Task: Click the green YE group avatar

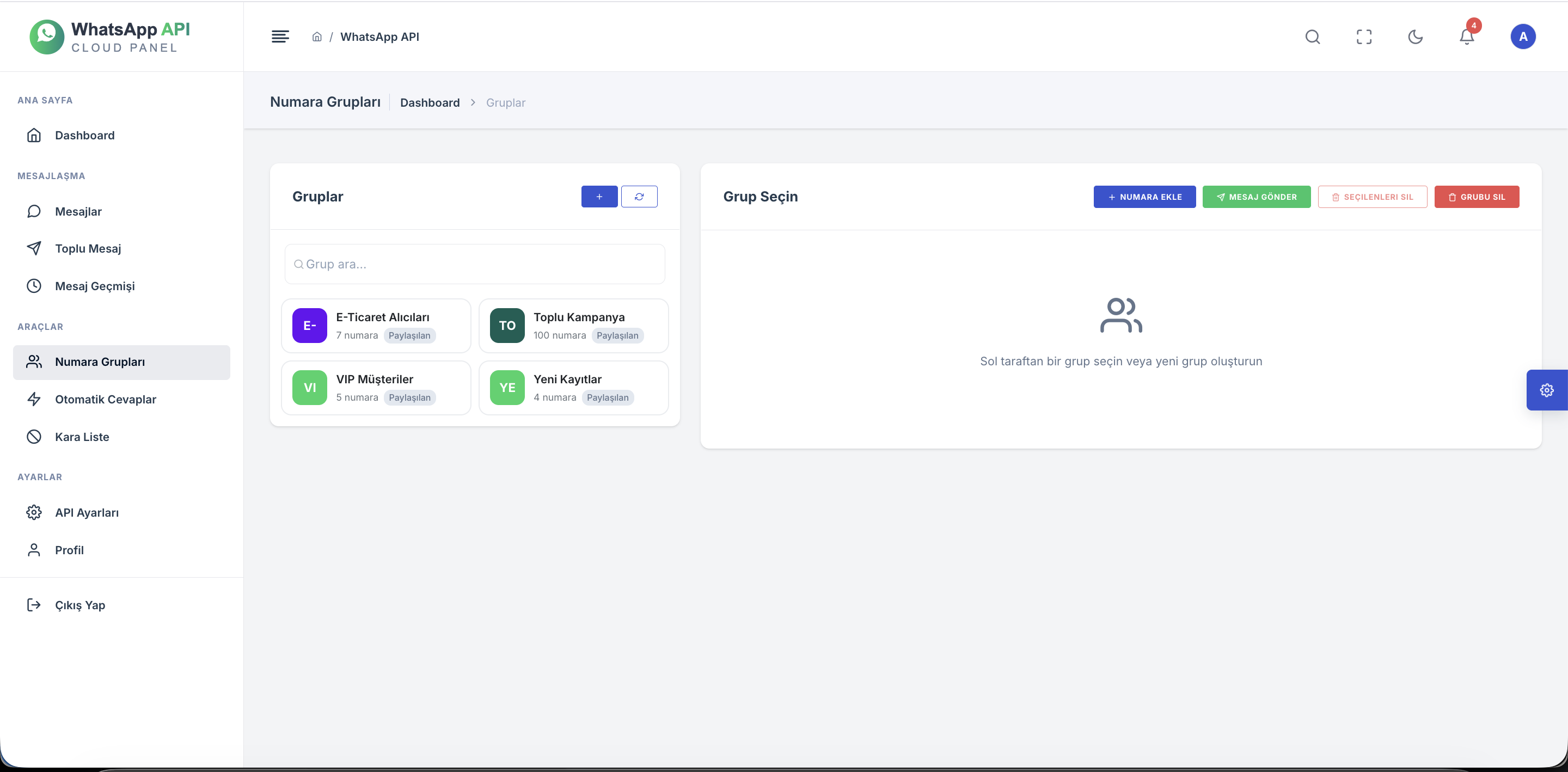Action: (507, 388)
